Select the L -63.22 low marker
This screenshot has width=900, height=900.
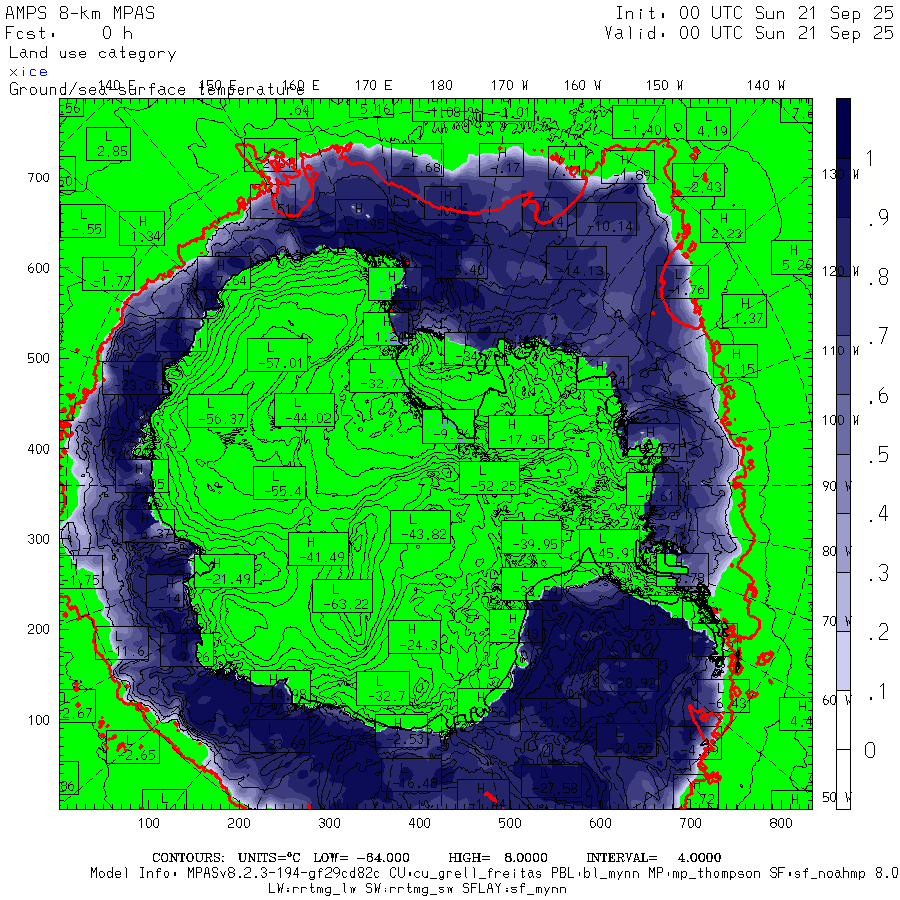point(342,595)
